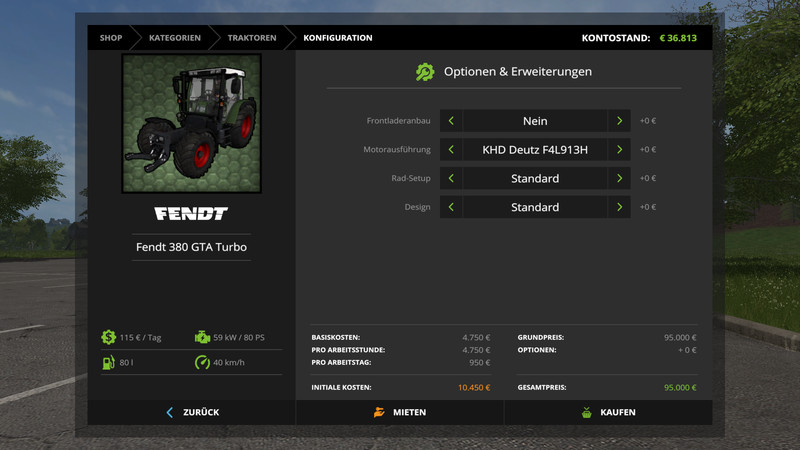Image resolution: width=800 pixels, height=450 pixels.
Task: Click the 40 km/h text
Action: [x=229, y=362]
